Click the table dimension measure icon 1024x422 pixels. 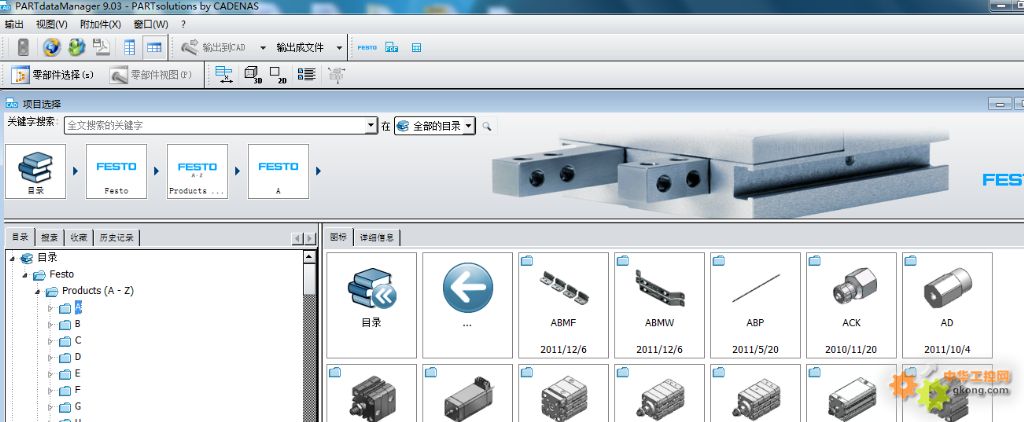224,74
